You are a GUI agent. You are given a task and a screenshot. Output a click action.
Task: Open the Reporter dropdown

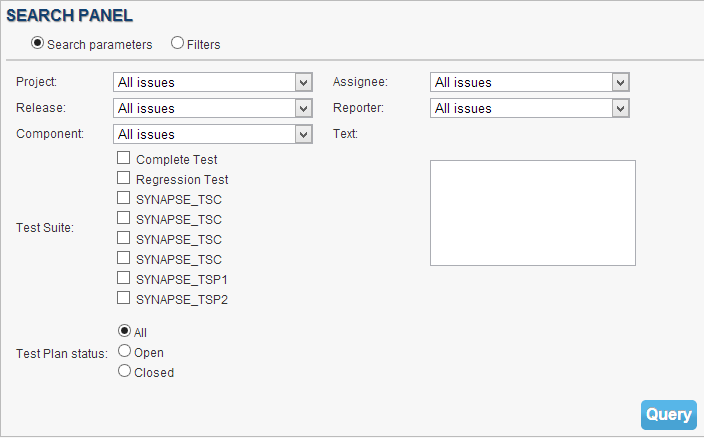tap(530, 108)
